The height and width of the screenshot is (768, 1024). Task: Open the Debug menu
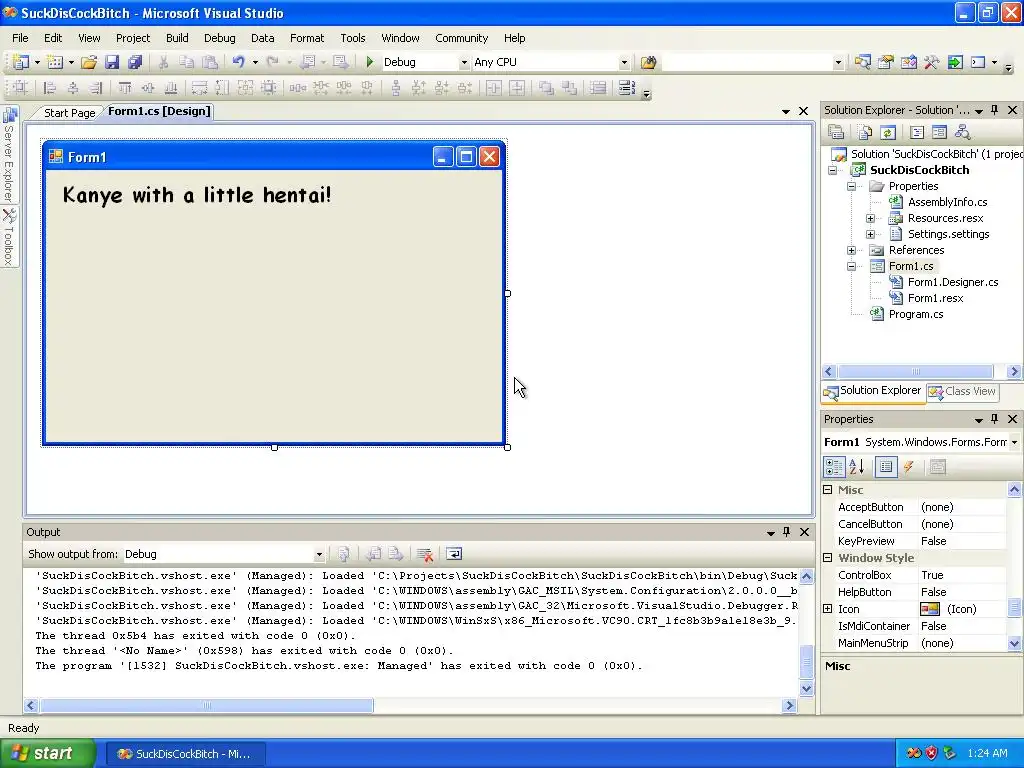pyautogui.click(x=219, y=38)
